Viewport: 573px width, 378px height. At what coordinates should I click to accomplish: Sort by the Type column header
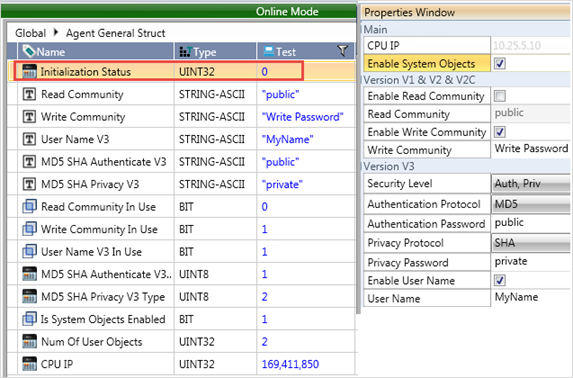click(x=215, y=51)
